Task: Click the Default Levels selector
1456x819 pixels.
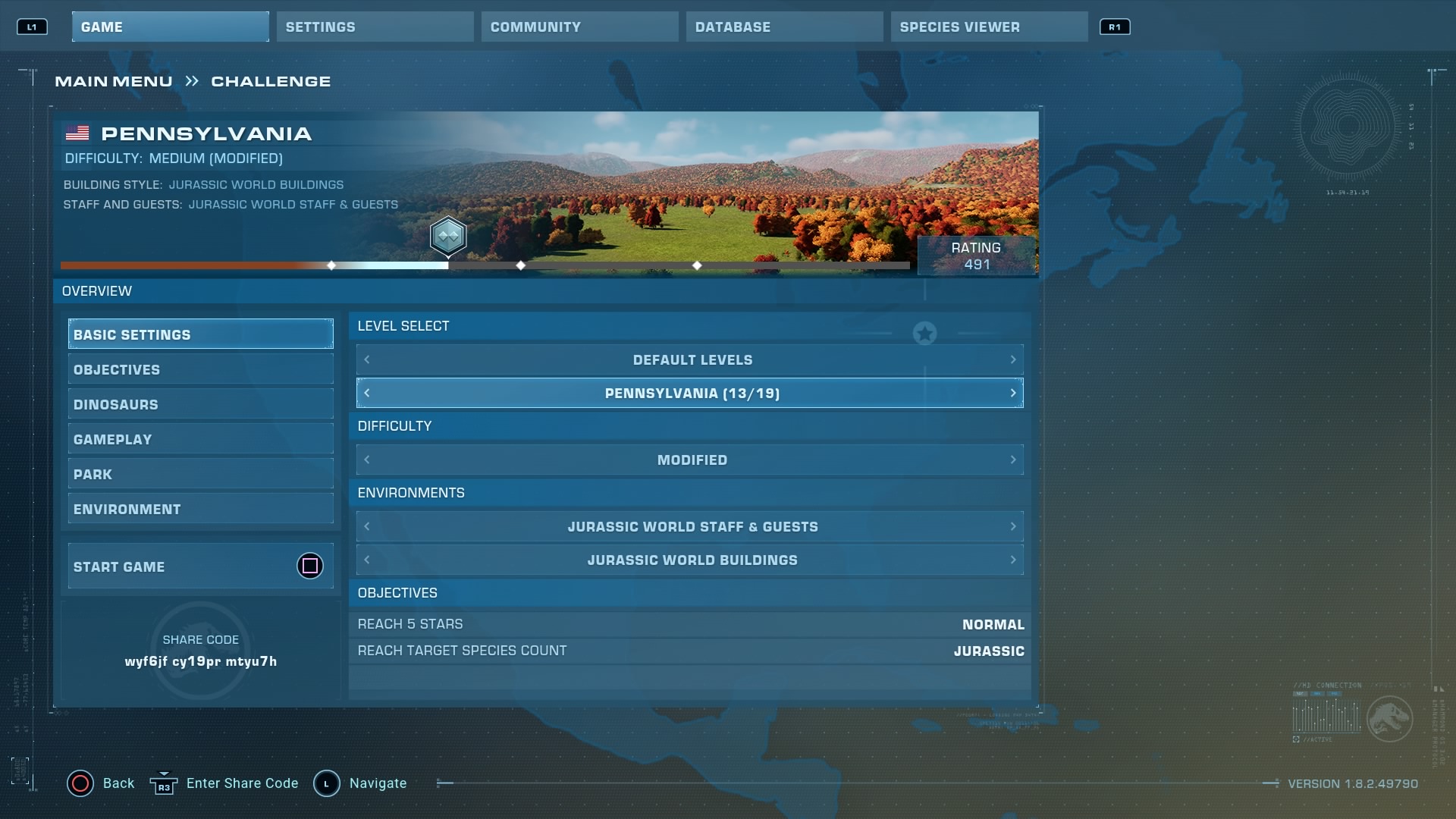Action: (x=690, y=359)
